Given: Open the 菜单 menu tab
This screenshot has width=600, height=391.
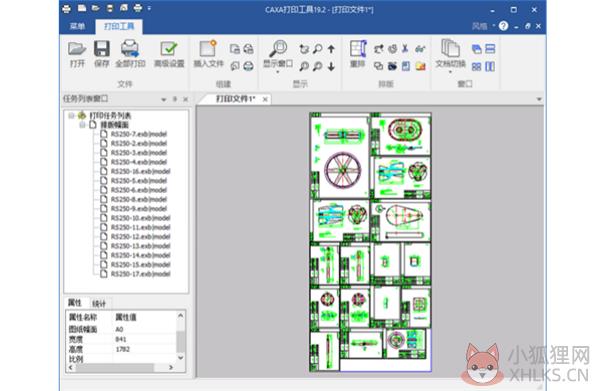Looking at the screenshot, I should tap(78, 26).
